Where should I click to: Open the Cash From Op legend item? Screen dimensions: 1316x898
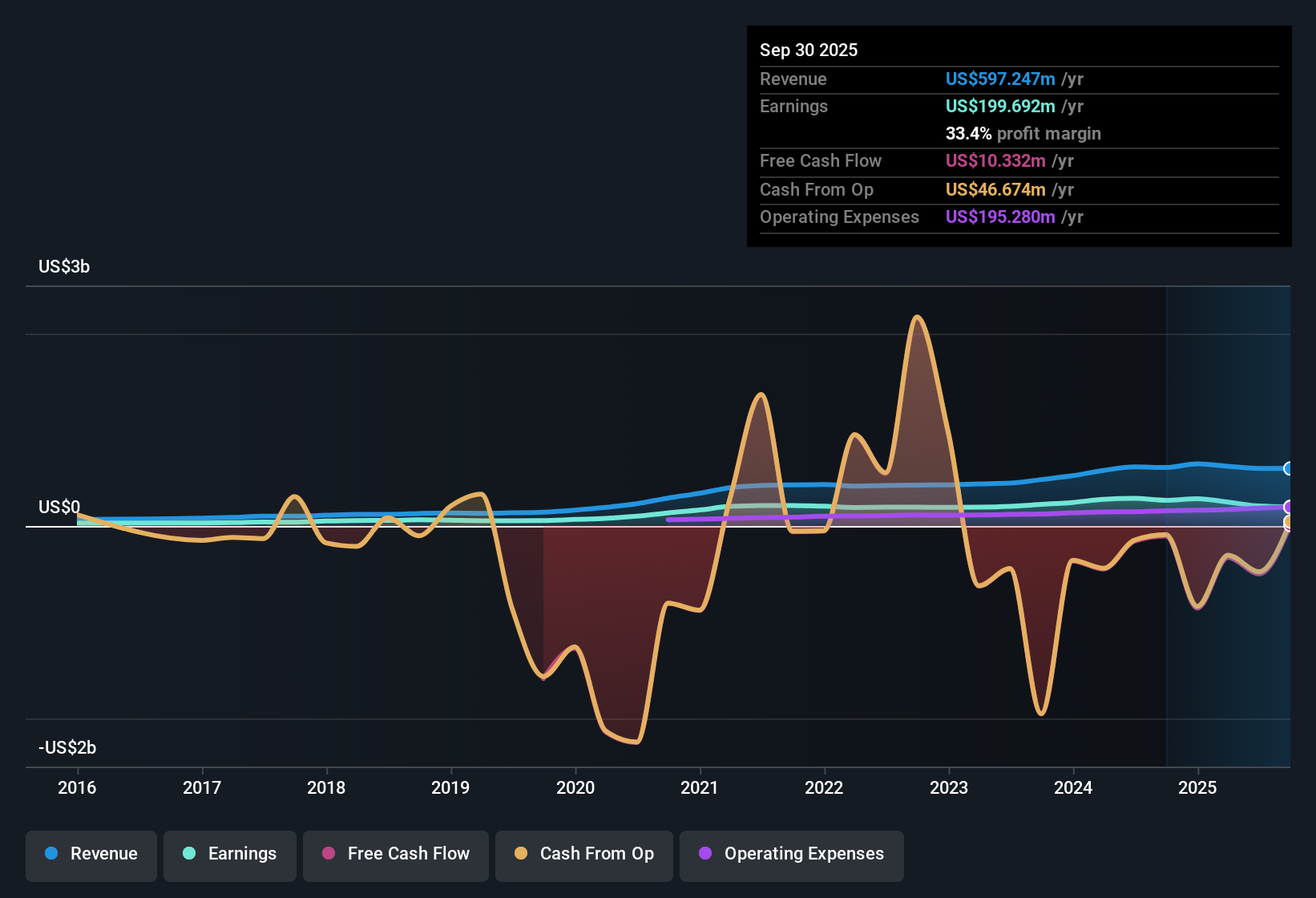583,855
